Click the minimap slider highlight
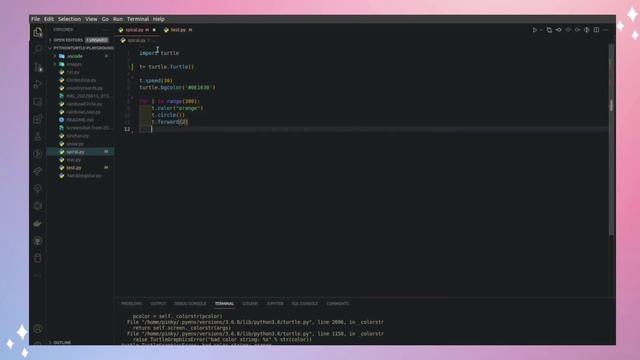This screenshot has width=640, height=360. 611,105
